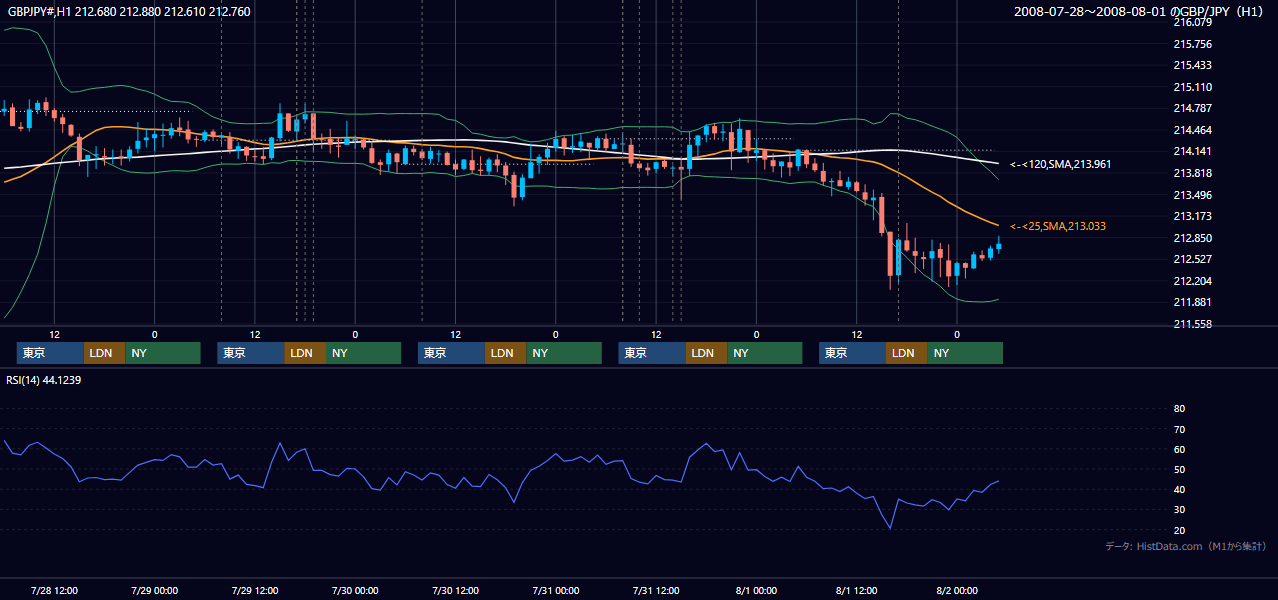Click the 25 SMA label reading 213.033

pos(1058,227)
